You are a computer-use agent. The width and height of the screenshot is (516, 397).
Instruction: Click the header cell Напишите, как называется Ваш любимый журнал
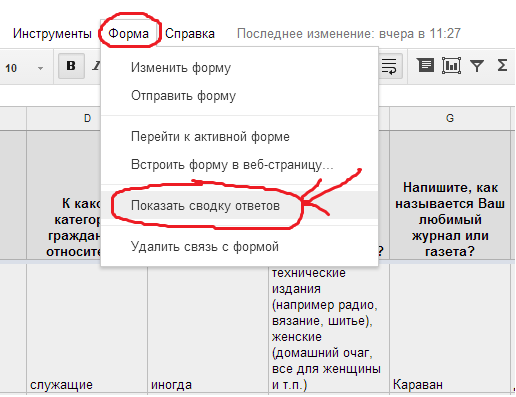450,195
